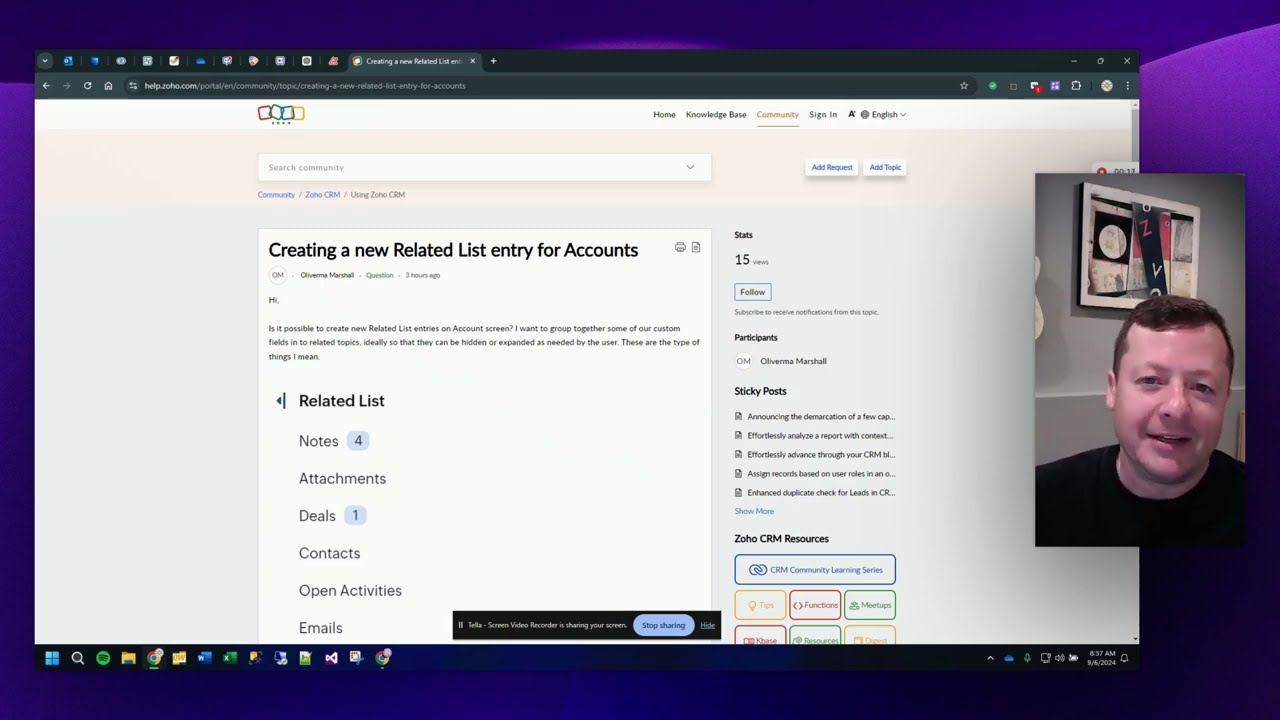Open the Tips resource button
This screenshot has height=720, width=1280.
coord(760,605)
